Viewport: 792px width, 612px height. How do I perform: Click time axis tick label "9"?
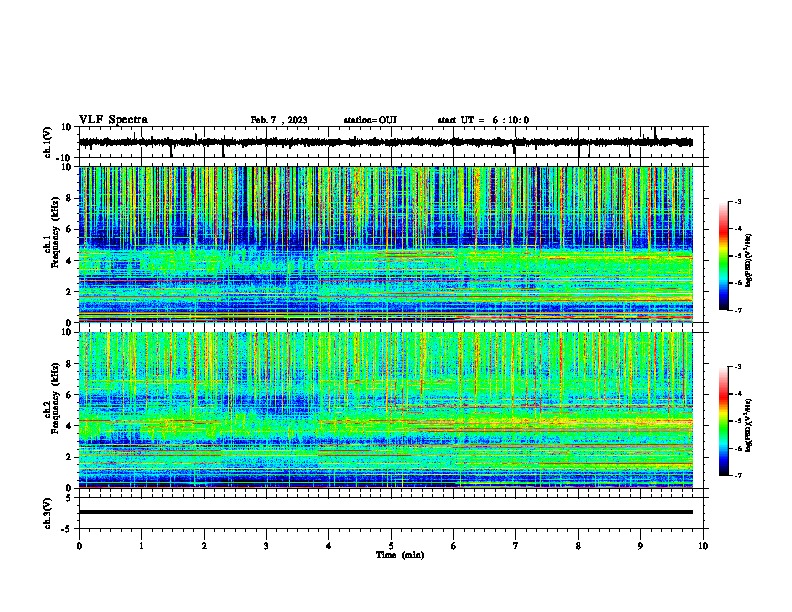tap(640, 546)
